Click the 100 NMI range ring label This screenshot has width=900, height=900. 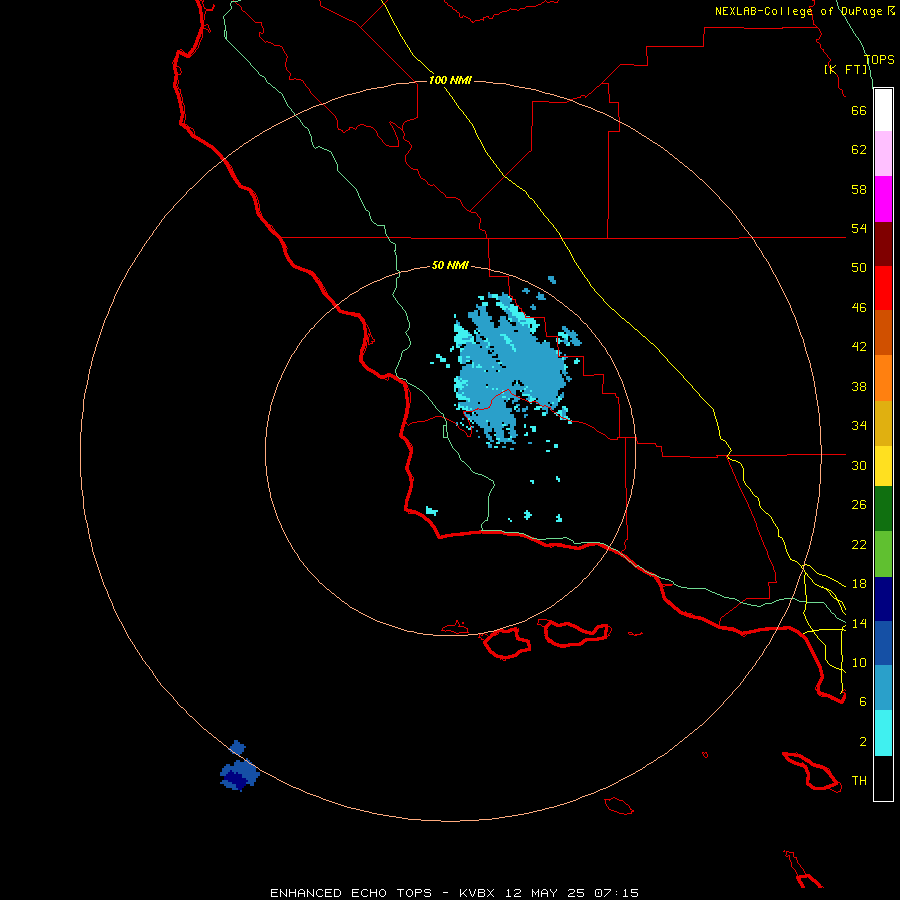pos(450,80)
